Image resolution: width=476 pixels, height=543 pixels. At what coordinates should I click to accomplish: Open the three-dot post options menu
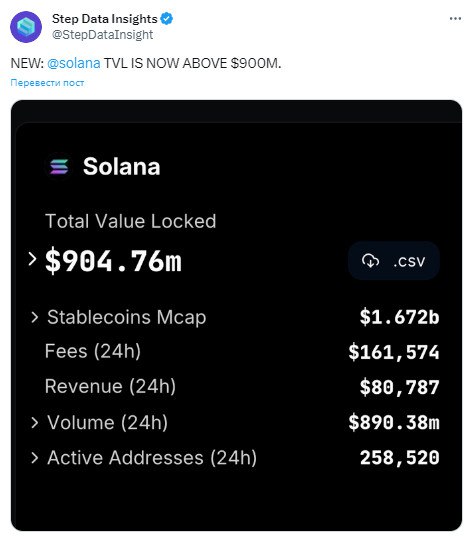point(455,19)
